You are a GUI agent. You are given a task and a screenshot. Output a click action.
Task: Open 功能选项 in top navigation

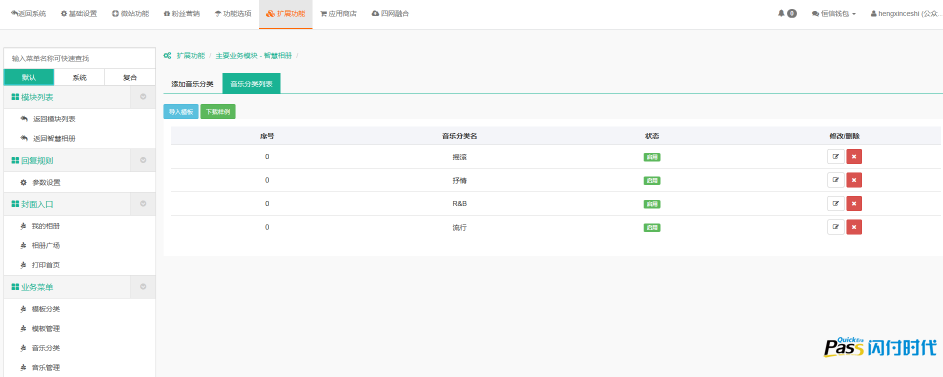[x=233, y=13]
